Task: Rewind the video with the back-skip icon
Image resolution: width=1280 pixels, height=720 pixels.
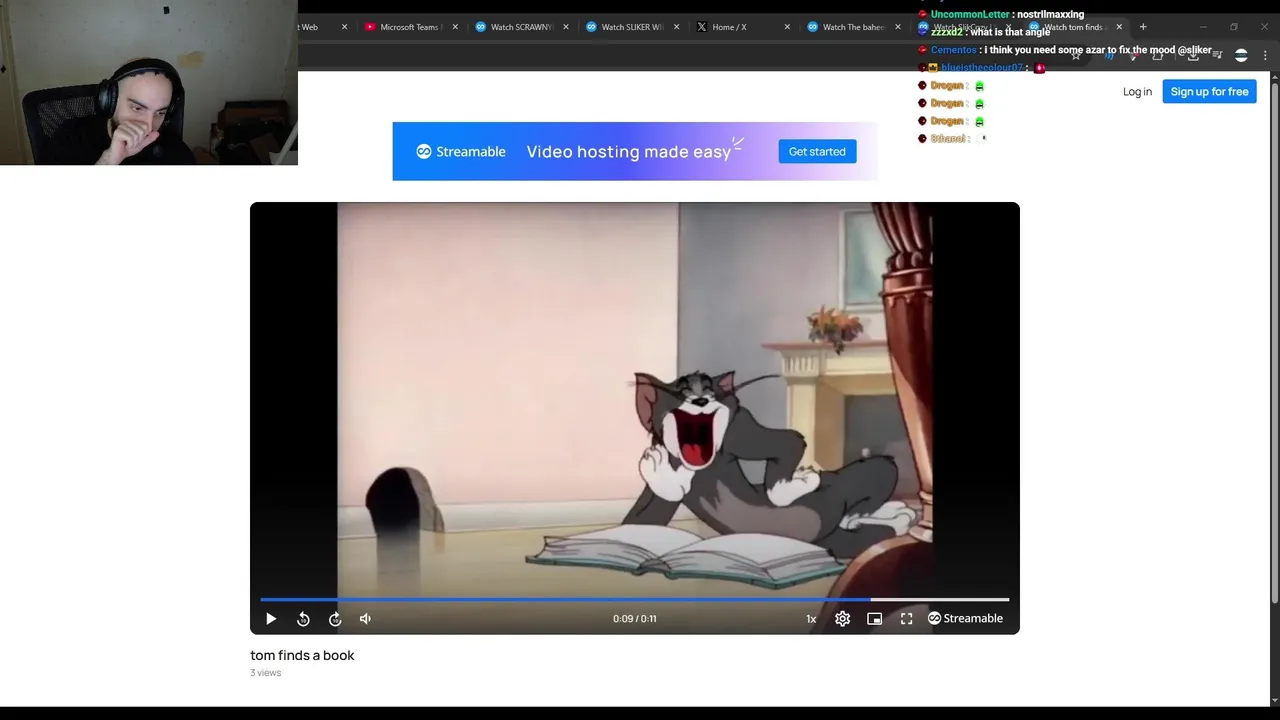Action: coord(303,619)
